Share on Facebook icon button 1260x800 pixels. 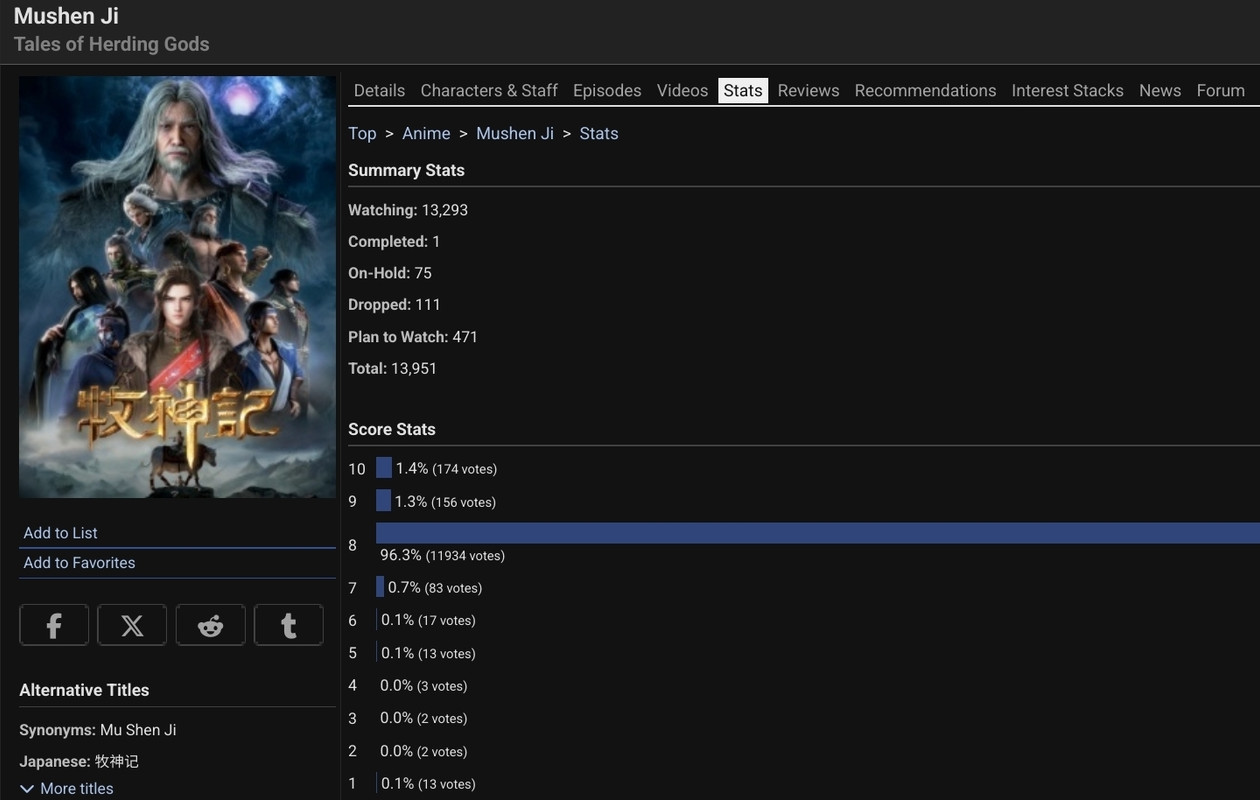tap(54, 625)
